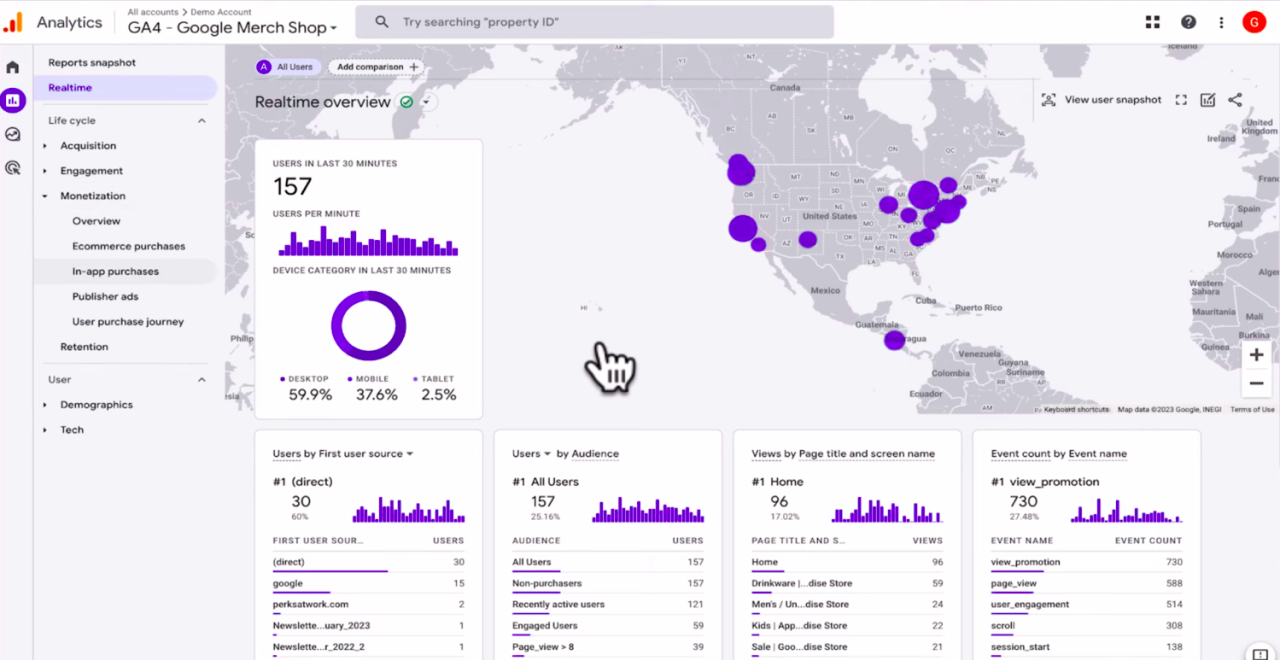Open the Realtime overview dropdown arrow
Image resolution: width=1280 pixels, height=660 pixels.
pos(425,101)
